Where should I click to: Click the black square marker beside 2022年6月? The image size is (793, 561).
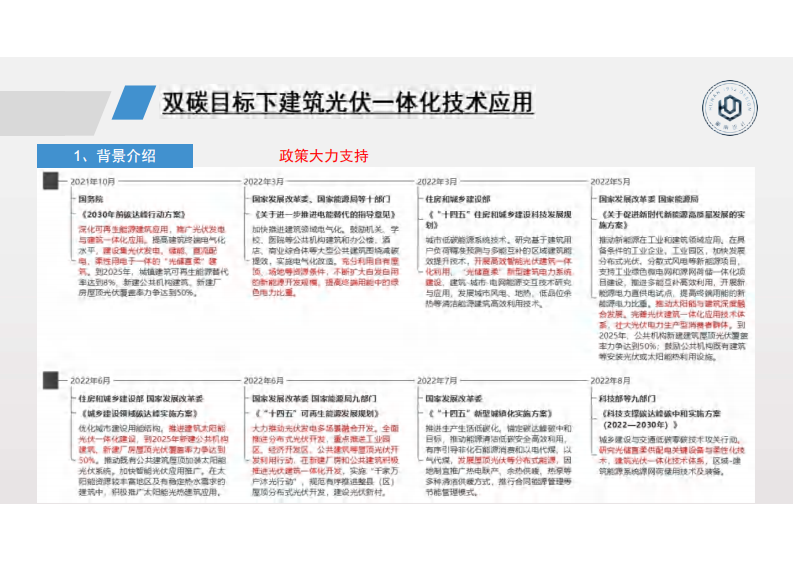(x=51, y=380)
